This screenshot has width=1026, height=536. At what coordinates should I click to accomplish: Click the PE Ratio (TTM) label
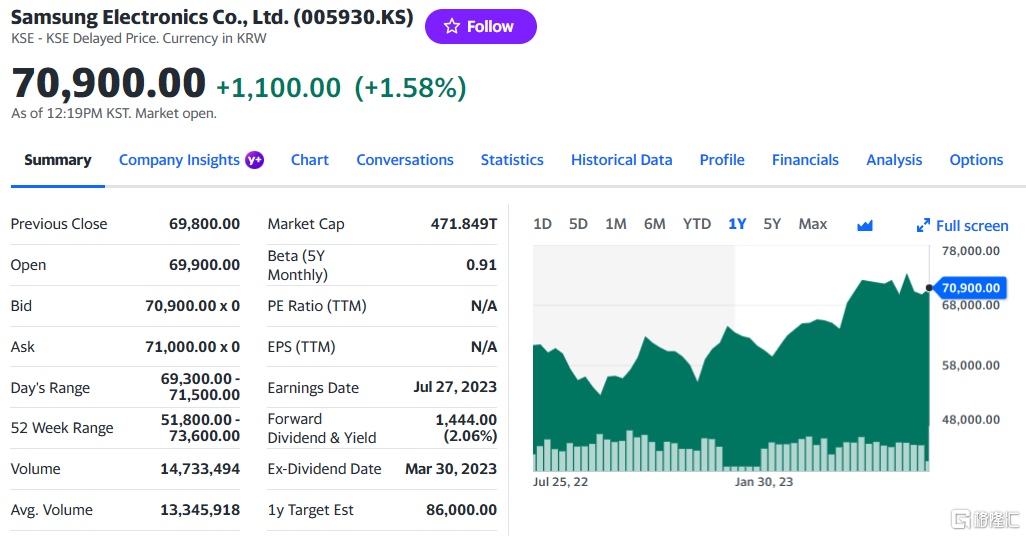[x=317, y=306]
